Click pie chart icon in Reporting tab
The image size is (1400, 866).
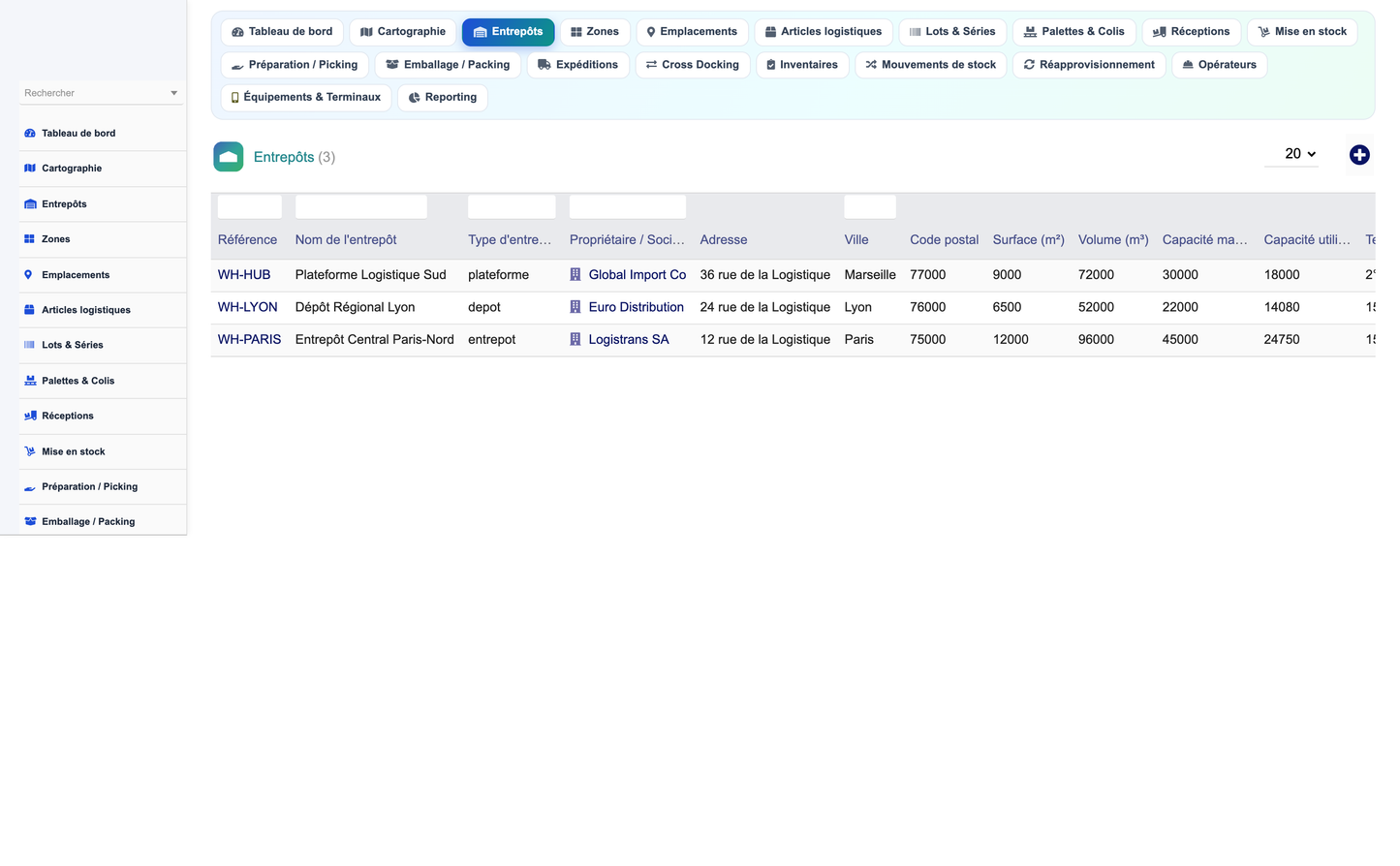tap(414, 98)
